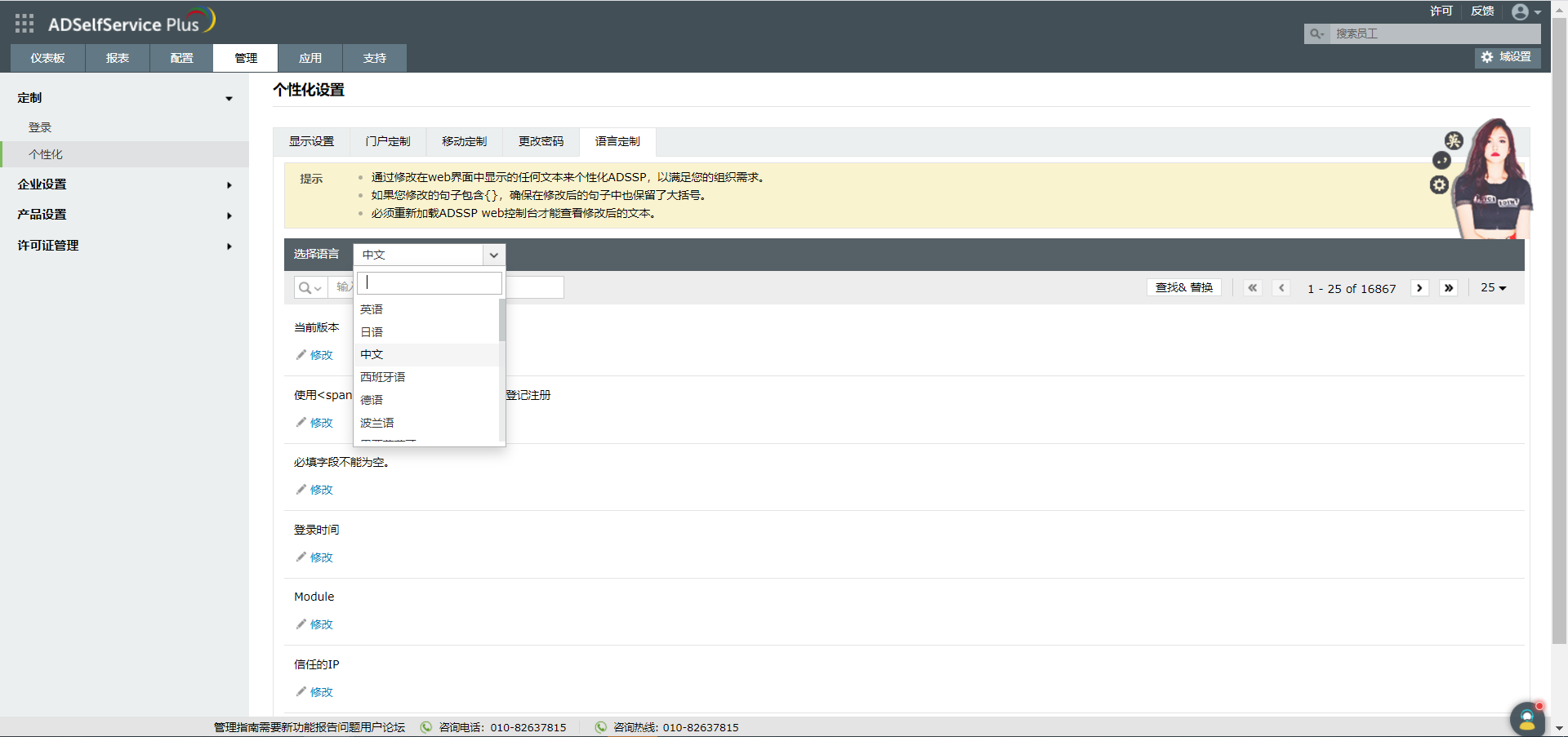Click the 许可 link at top-right

point(1441,11)
